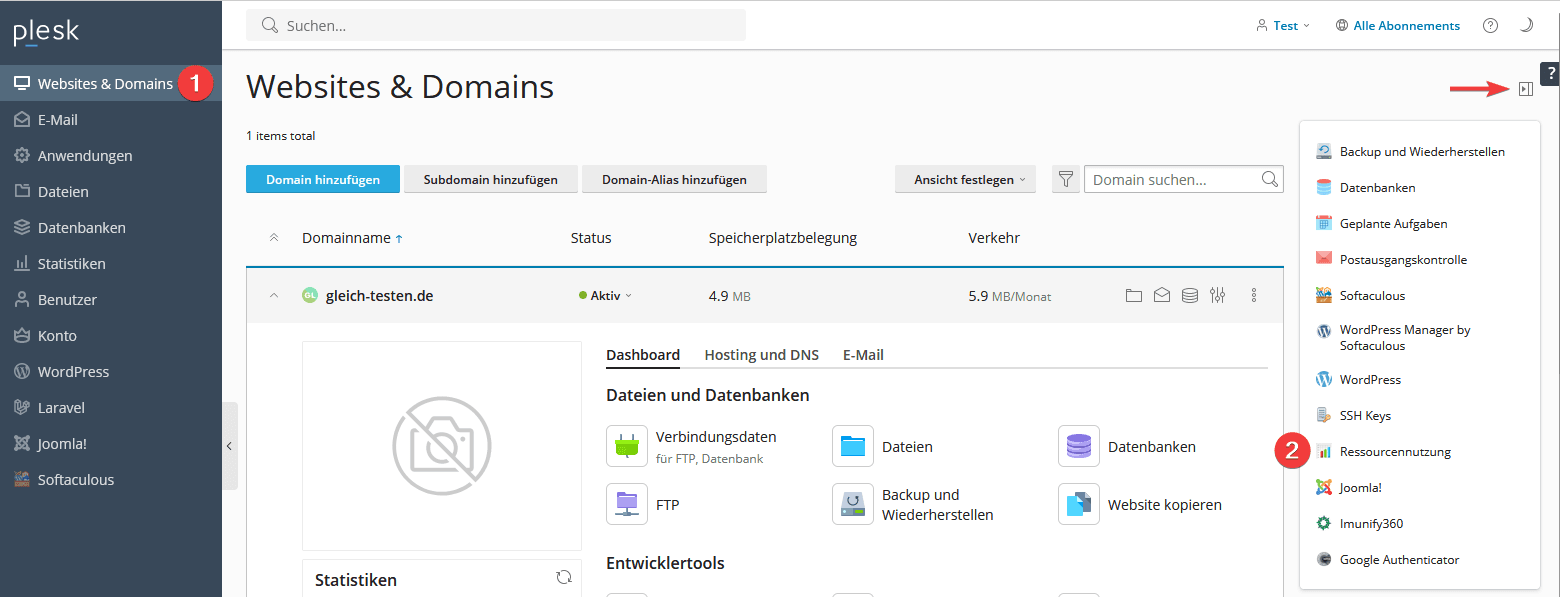Collapse the right sidebar panel
This screenshot has height=597, width=1560.
(1525, 90)
